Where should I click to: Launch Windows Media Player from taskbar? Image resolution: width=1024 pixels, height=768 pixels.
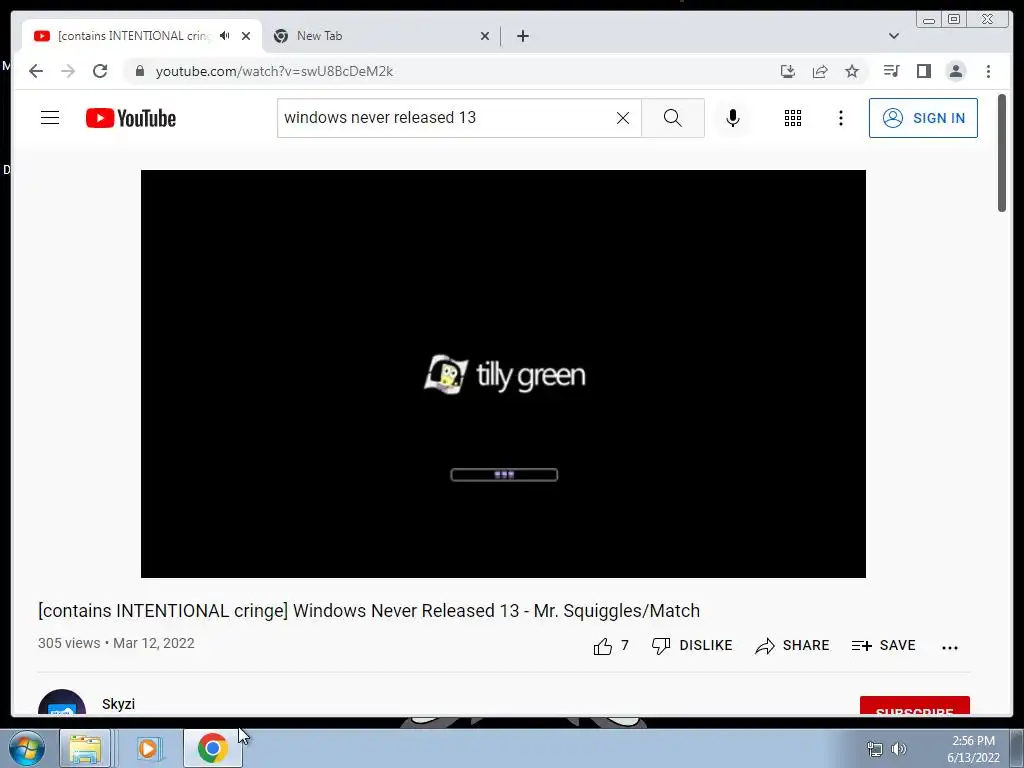coord(148,749)
